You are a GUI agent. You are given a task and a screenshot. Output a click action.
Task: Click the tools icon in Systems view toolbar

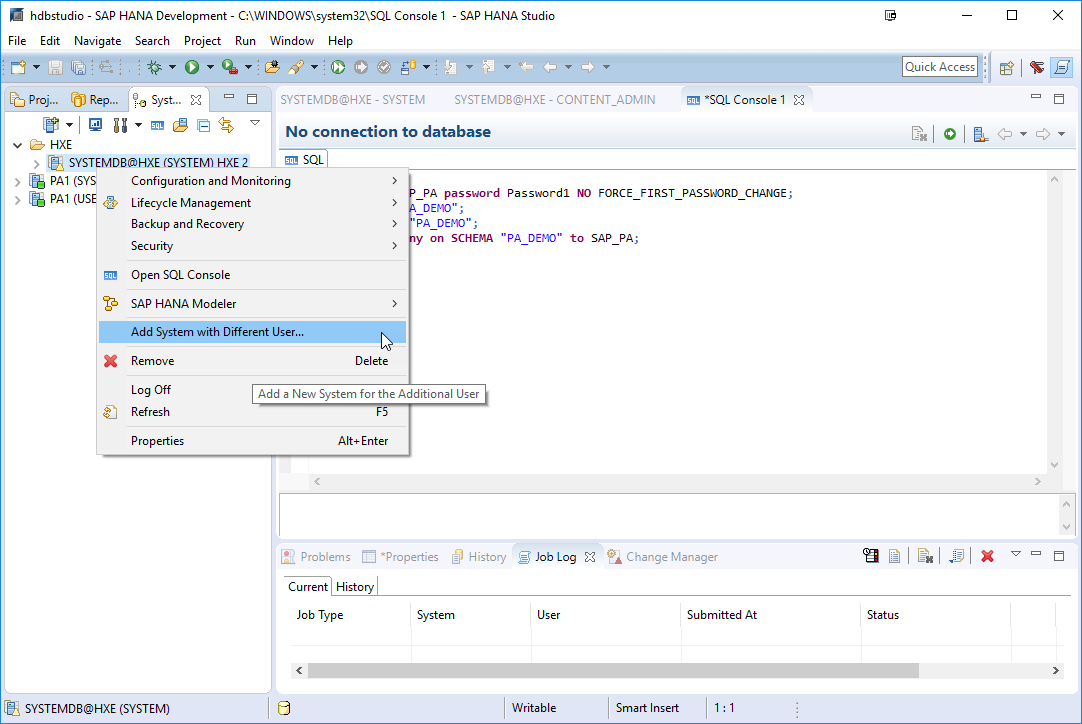[120, 125]
